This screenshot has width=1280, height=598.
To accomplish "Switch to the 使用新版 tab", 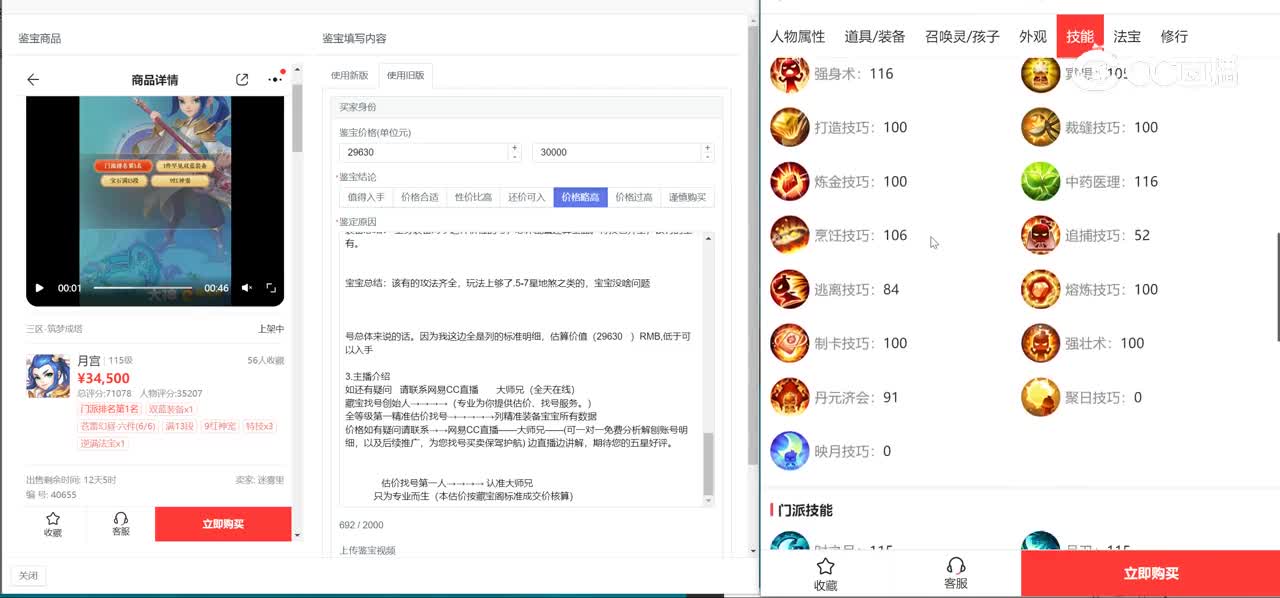I will tap(350, 75).
